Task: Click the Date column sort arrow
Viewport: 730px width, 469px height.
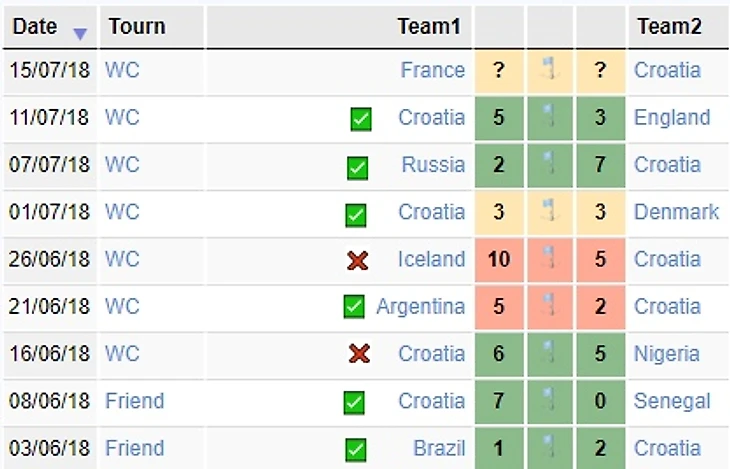Action: click(x=80, y=33)
